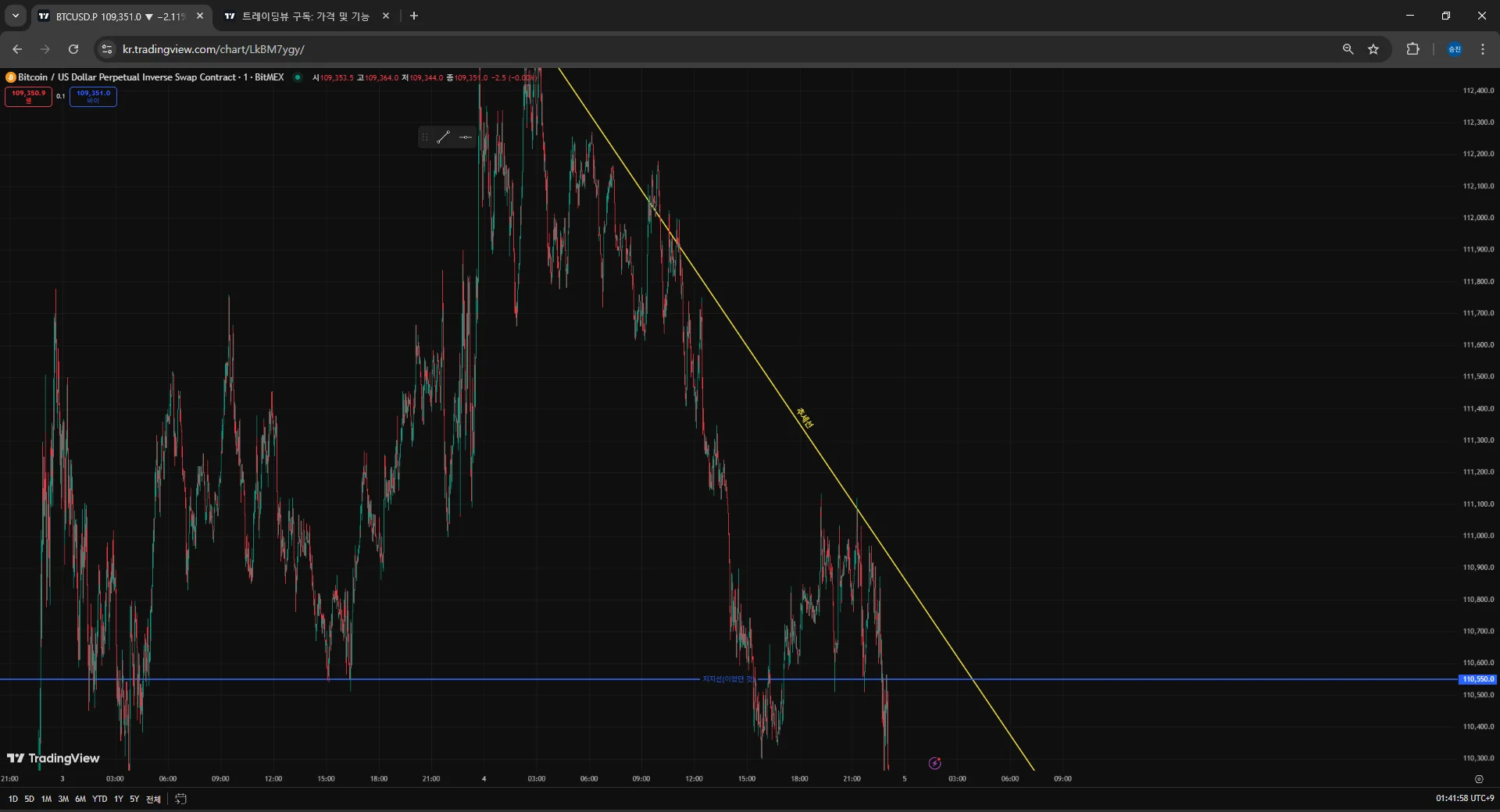This screenshot has height=812, width=1500.
Task: Expand the browser tab search dropdown
Action: coord(16,16)
